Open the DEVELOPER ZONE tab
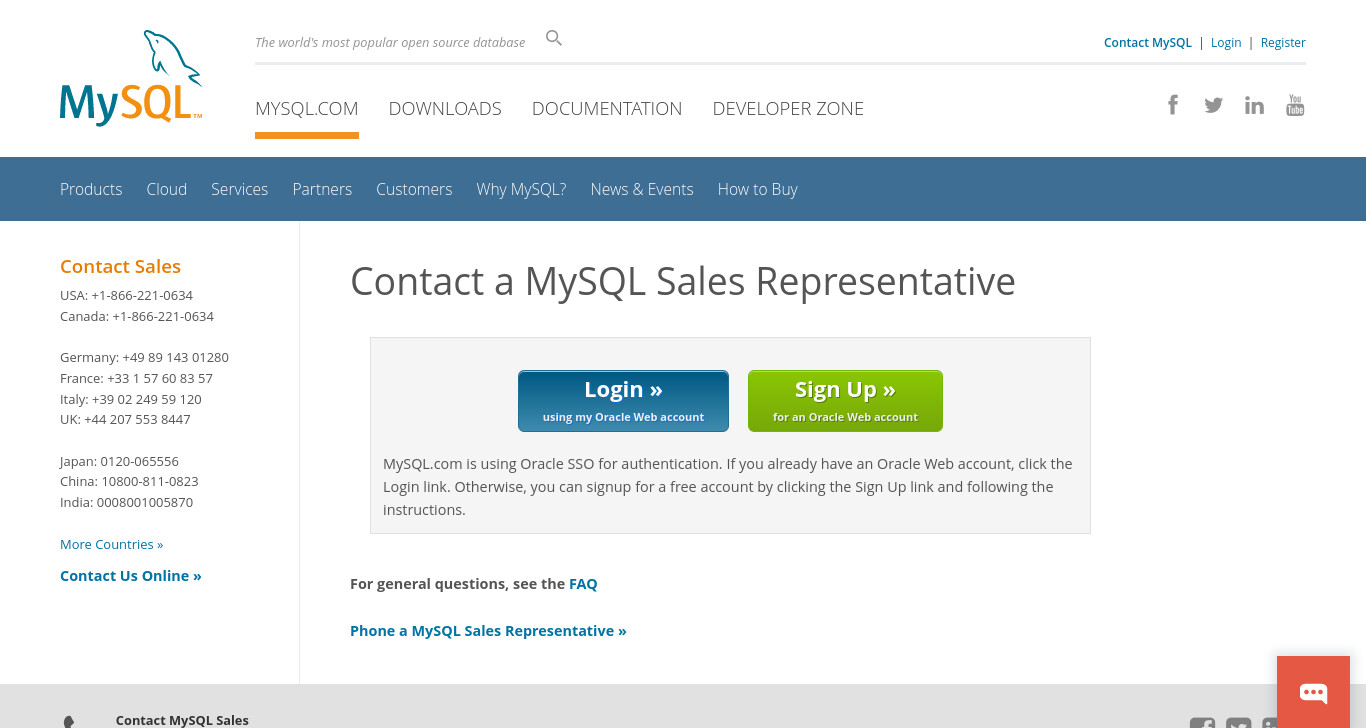Viewport: 1366px width, 728px height. 788,108
